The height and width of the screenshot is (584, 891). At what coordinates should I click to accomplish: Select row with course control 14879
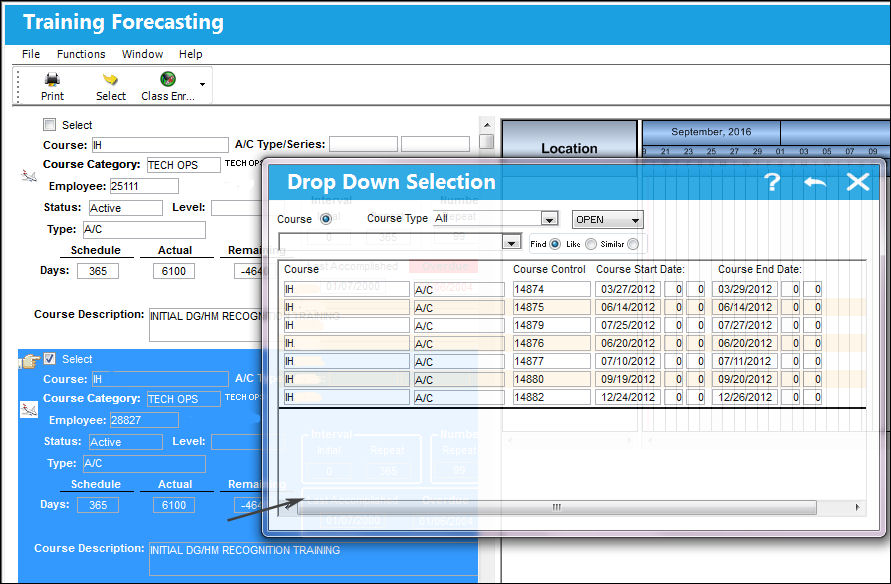(552, 326)
